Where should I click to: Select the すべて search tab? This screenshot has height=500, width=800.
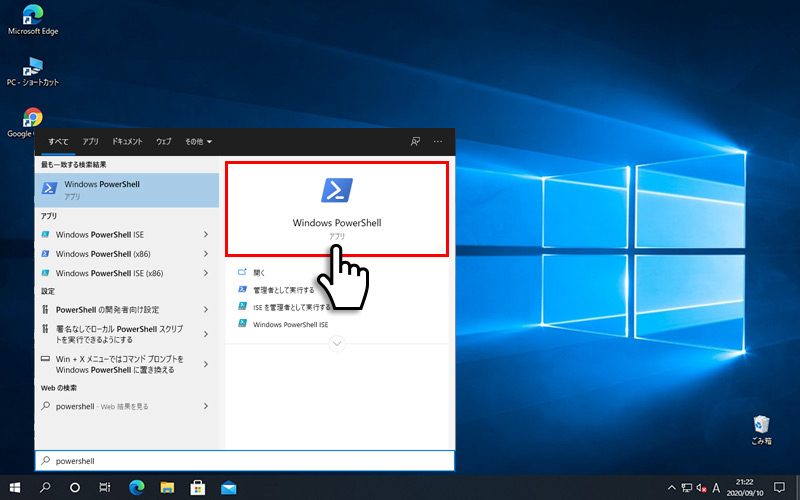[x=58, y=141]
